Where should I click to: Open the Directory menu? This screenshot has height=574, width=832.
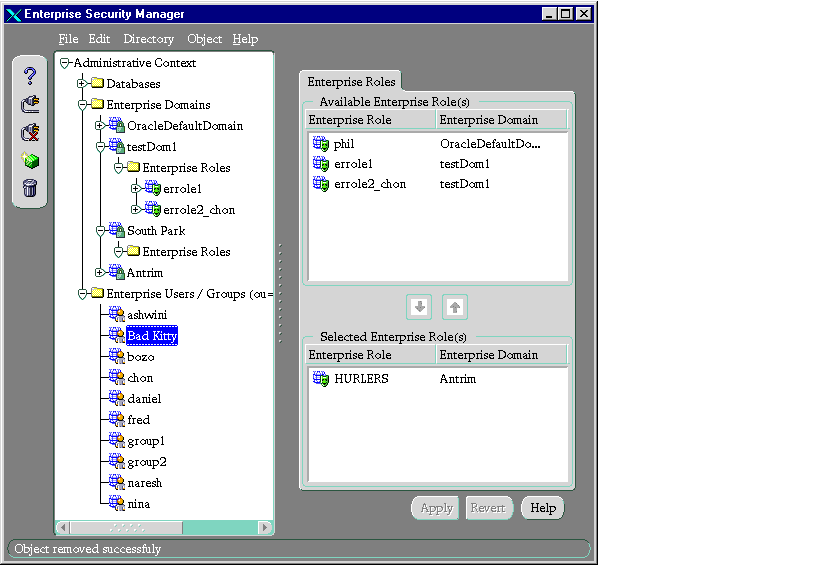click(x=148, y=39)
